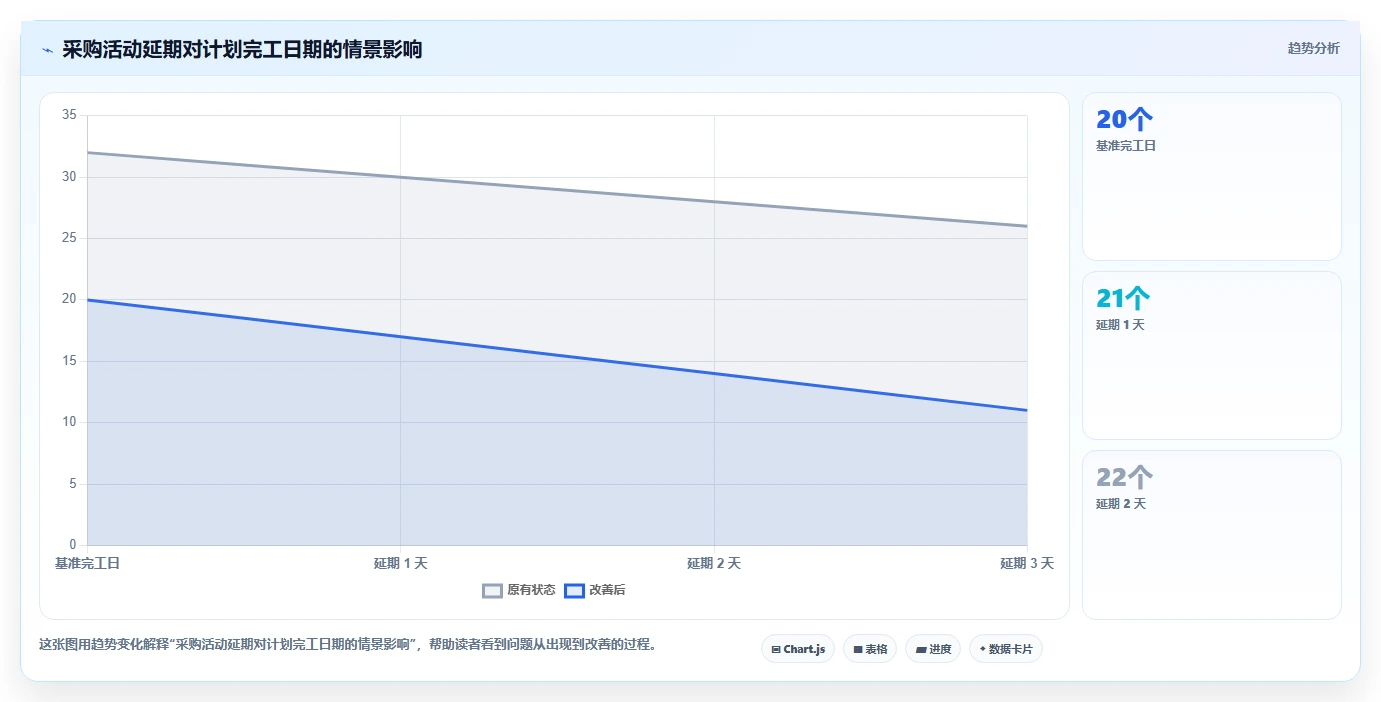Click the 延期 1 天 x-axis label
Viewport: 1381px width, 702px height.
pos(400,564)
